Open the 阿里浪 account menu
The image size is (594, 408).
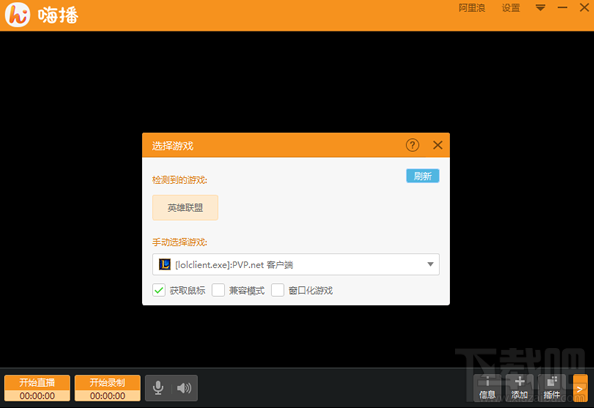[x=472, y=8]
